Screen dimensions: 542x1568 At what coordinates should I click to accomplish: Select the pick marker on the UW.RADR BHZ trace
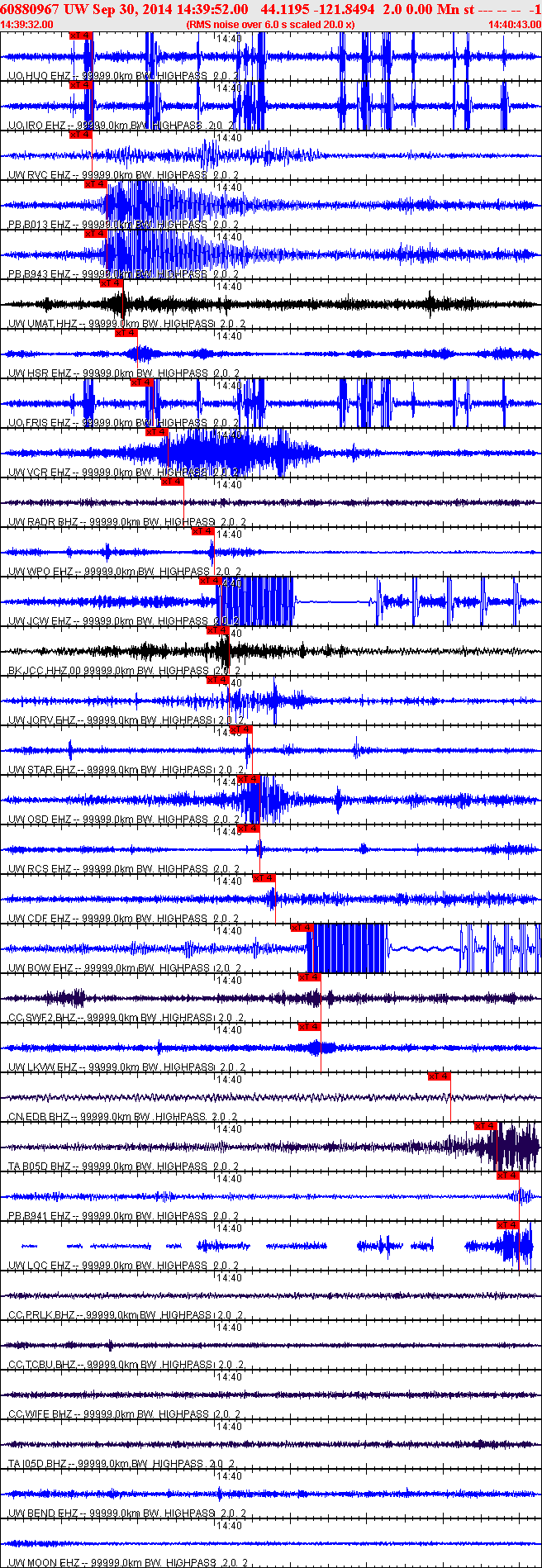pyautogui.click(x=173, y=482)
